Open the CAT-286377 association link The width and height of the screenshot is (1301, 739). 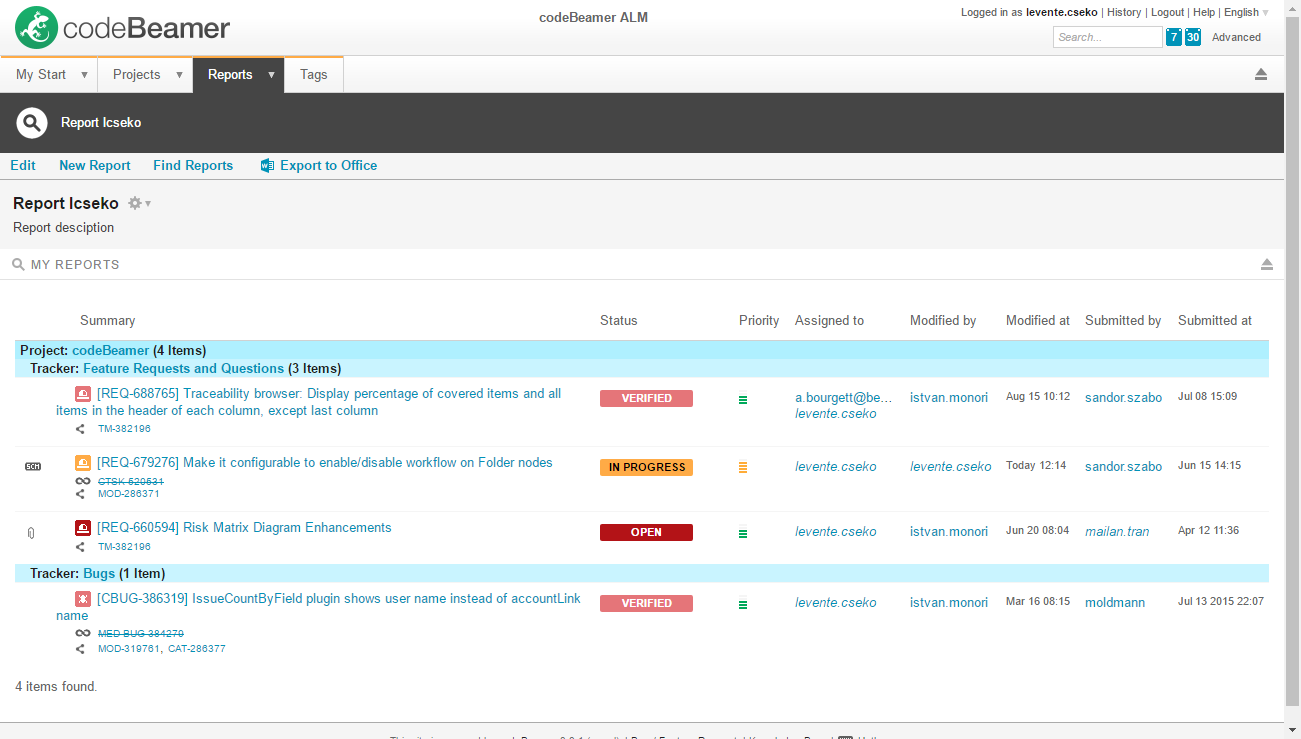coord(198,649)
